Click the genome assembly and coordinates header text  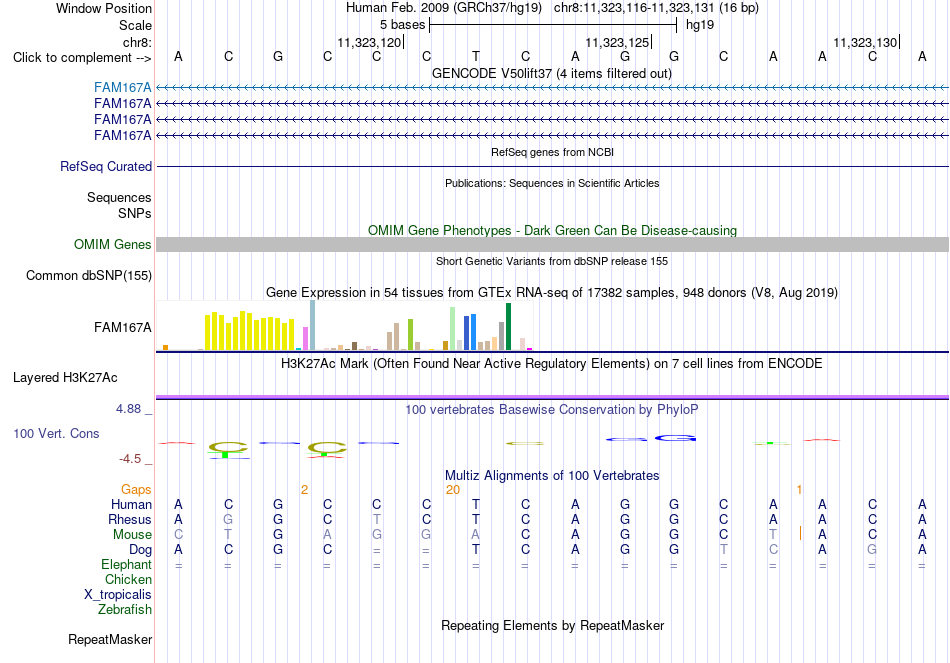coord(552,8)
